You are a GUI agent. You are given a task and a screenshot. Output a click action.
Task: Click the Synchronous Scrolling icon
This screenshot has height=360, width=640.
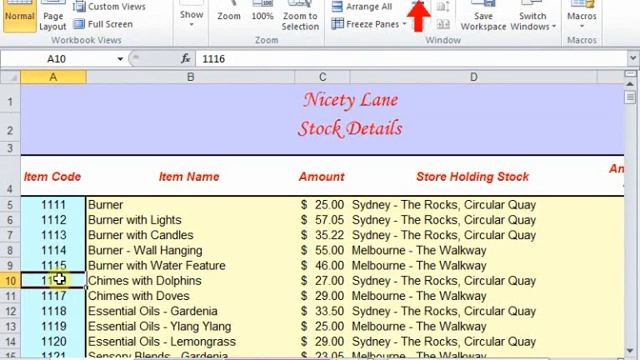point(443,7)
